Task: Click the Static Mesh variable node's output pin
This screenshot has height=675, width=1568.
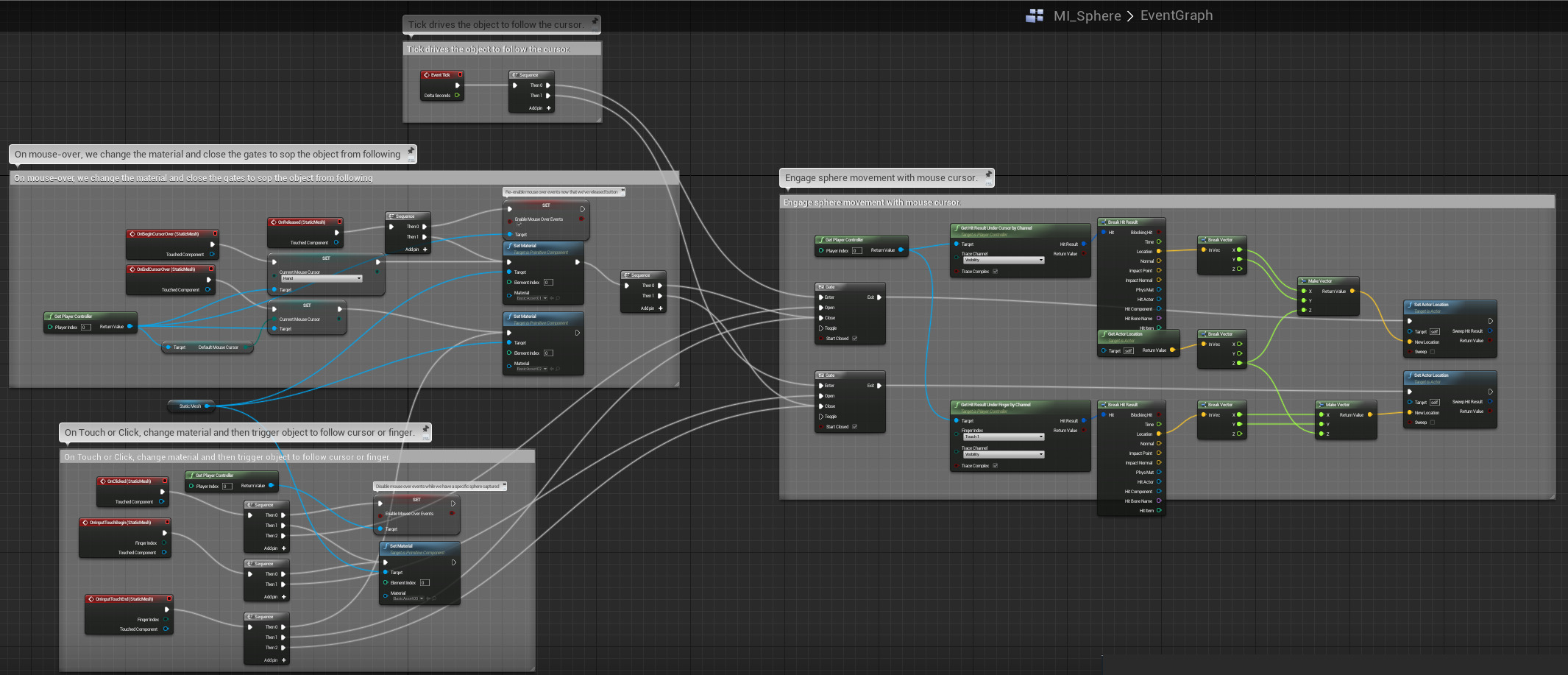Action: pyautogui.click(x=207, y=406)
